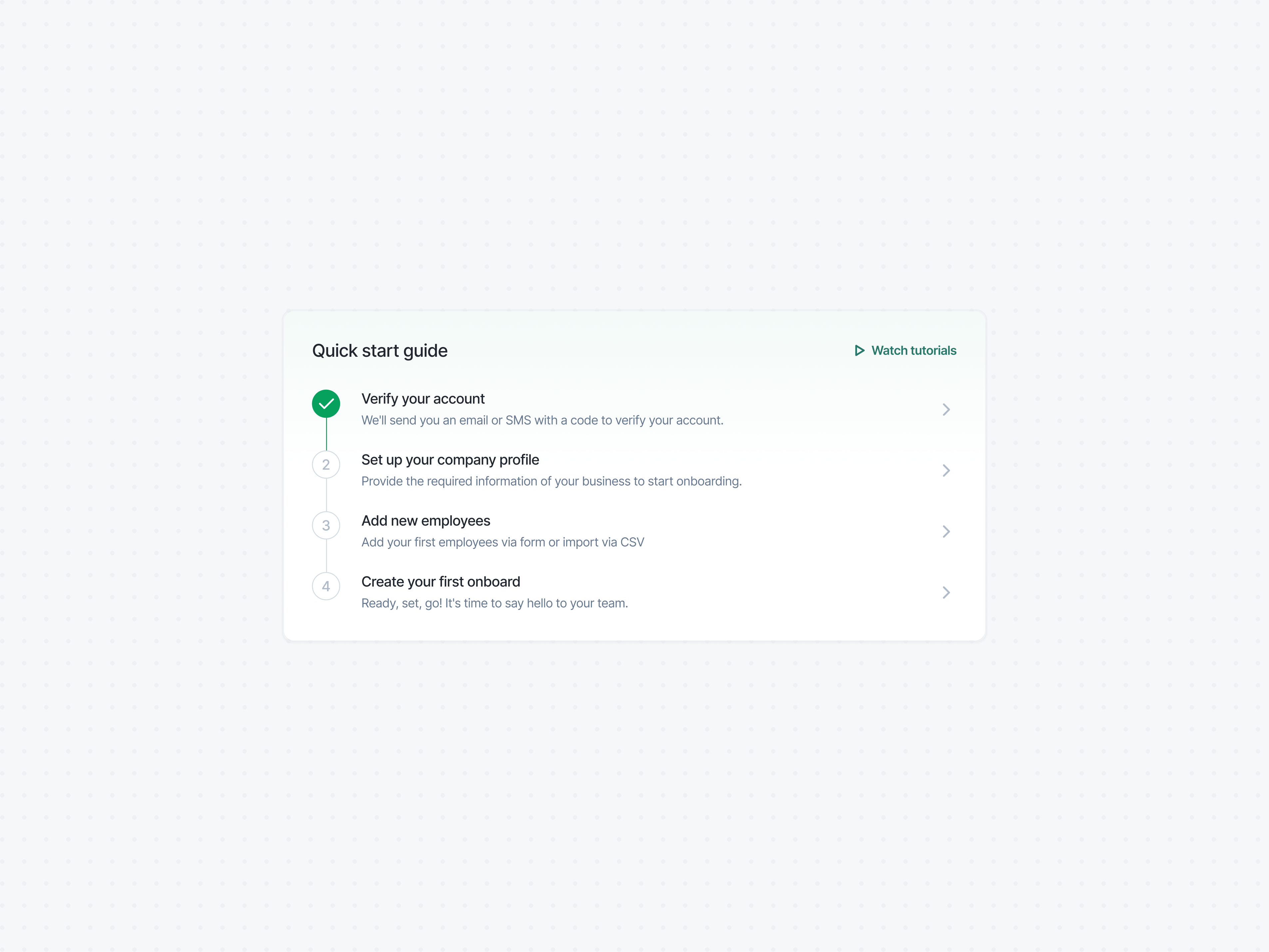The image size is (1269, 952).
Task: Click the progress line between steps 1 and 2
Action: click(326, 435)
